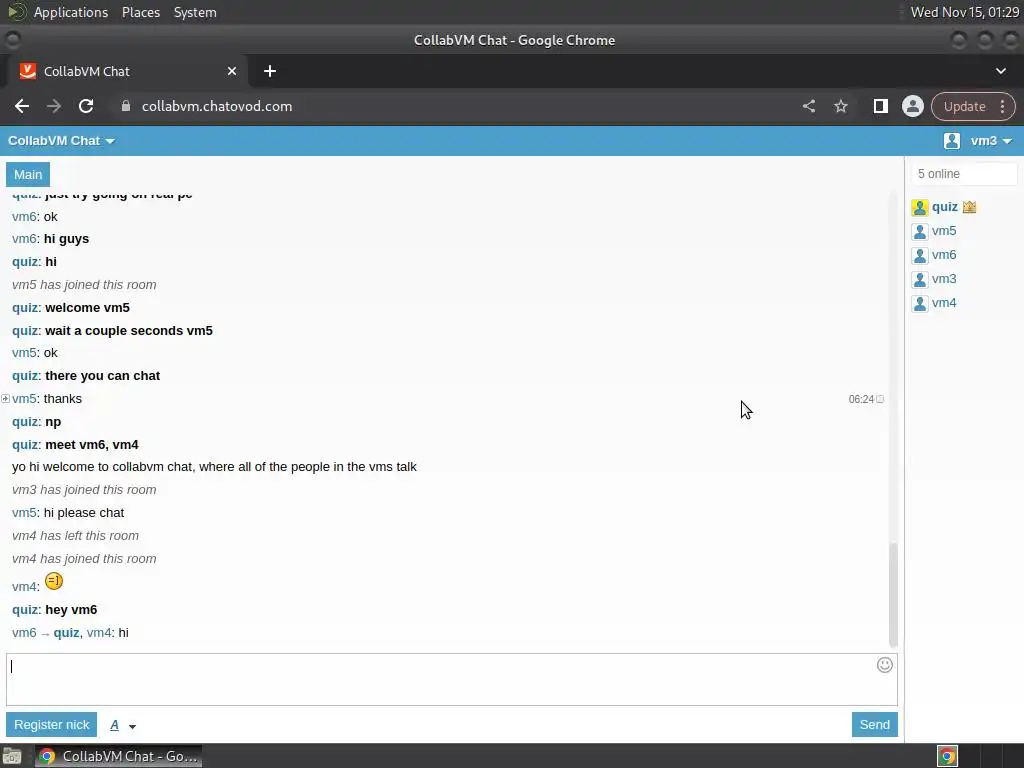This screenshot has width=1024, height=768.
Task: Click the small box beside 06:24 timestamp
Action: (880, 399)
